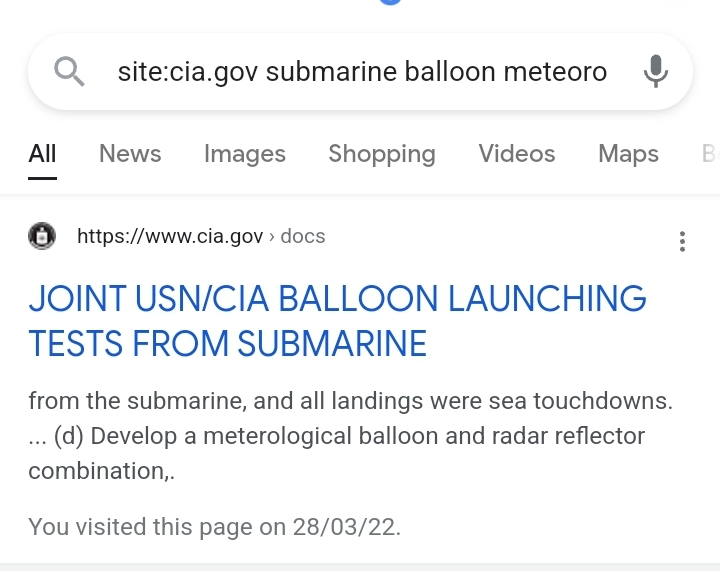Switch to the News tab

(130, 154)
